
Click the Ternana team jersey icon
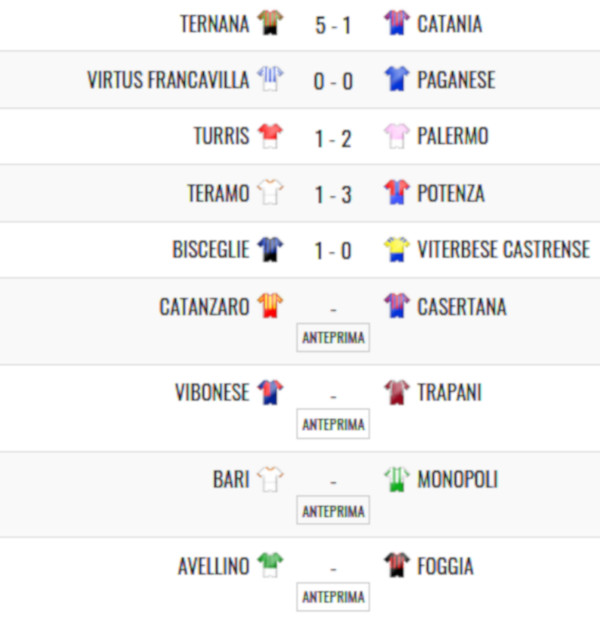click(x=270, y=23)
